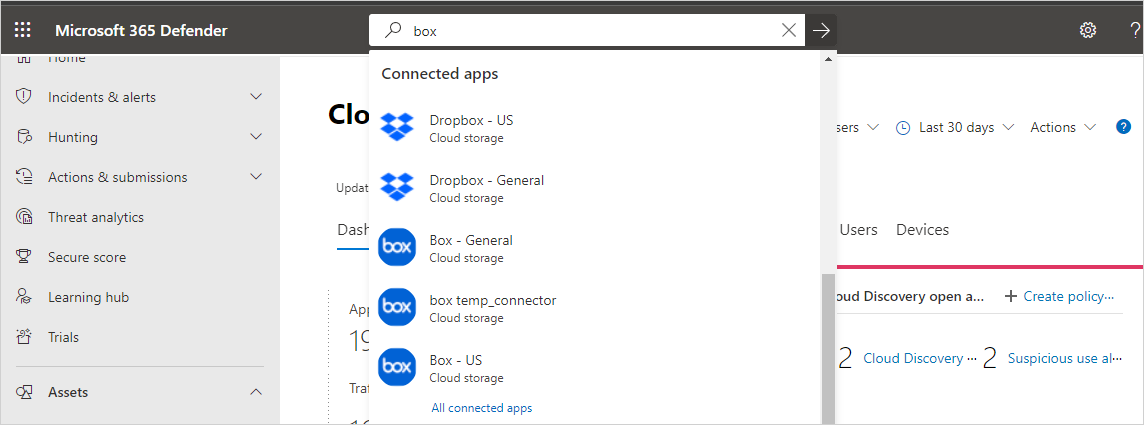Switch to the Devices tab

click(x=922, y=230)
